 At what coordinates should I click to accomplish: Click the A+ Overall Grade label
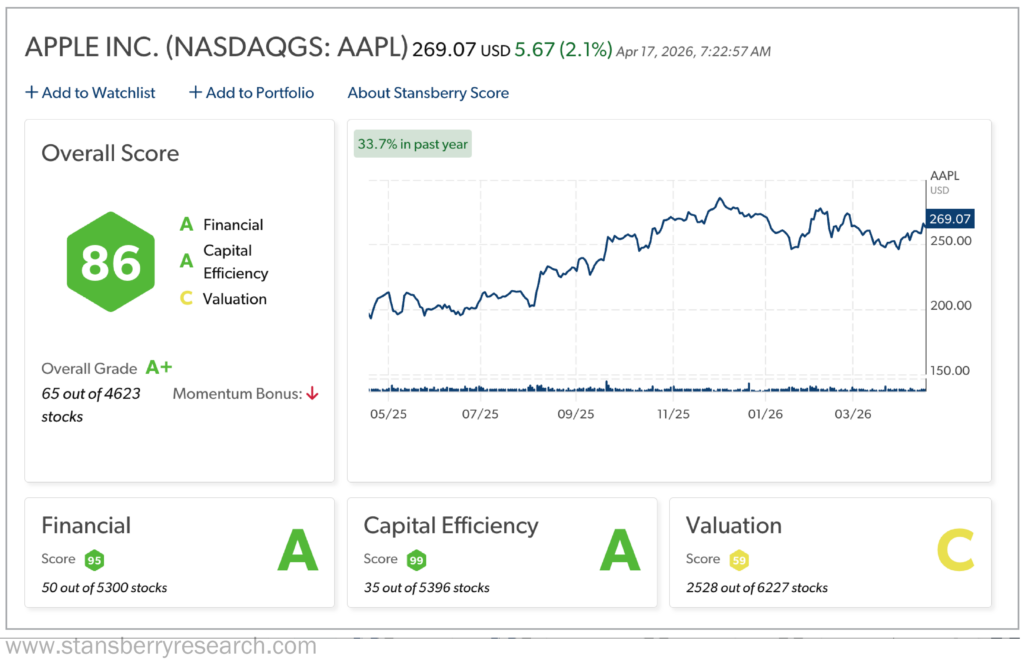(x=159, y=368)
